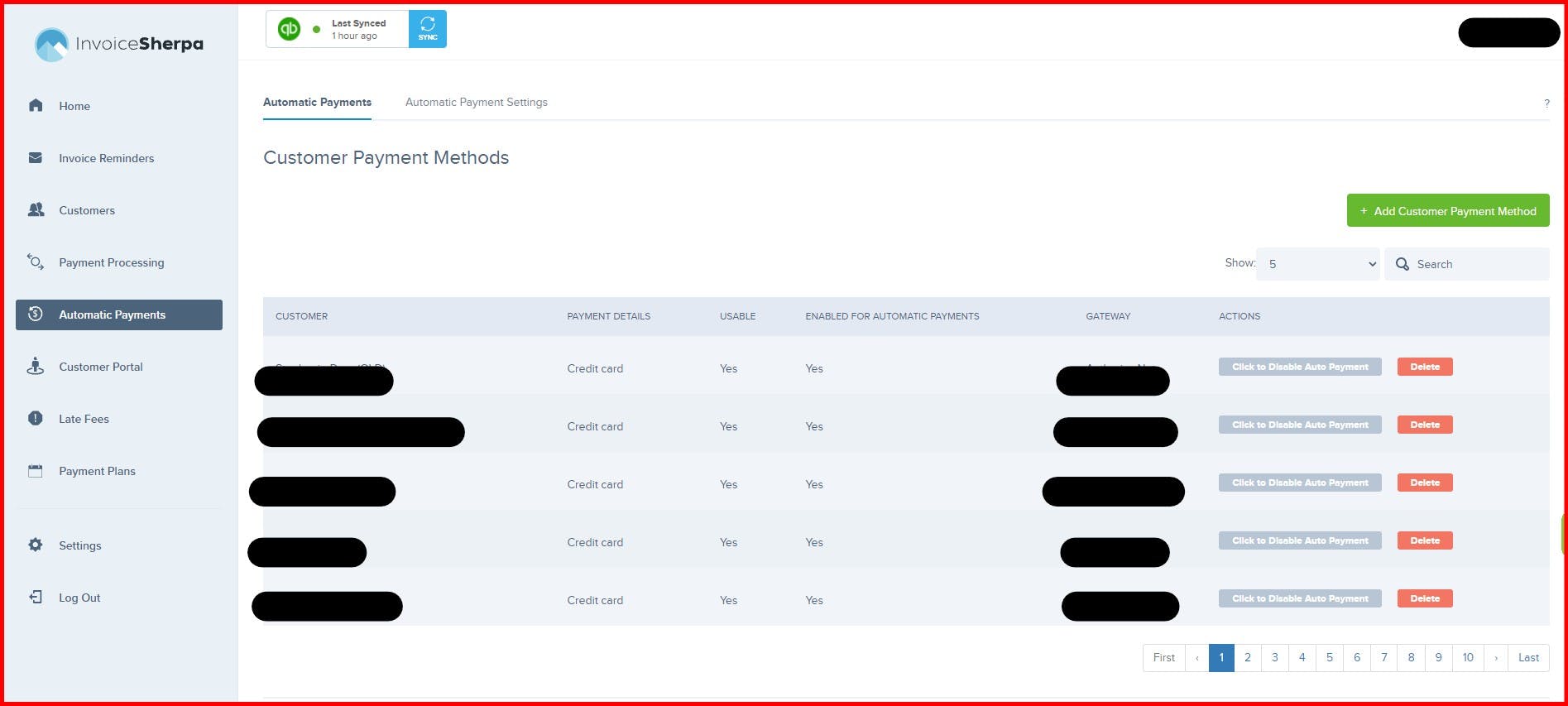Select page 1 in pagination
Image resolution: width=1568 pixels, height=706 pixels.
pos(1221,658)
